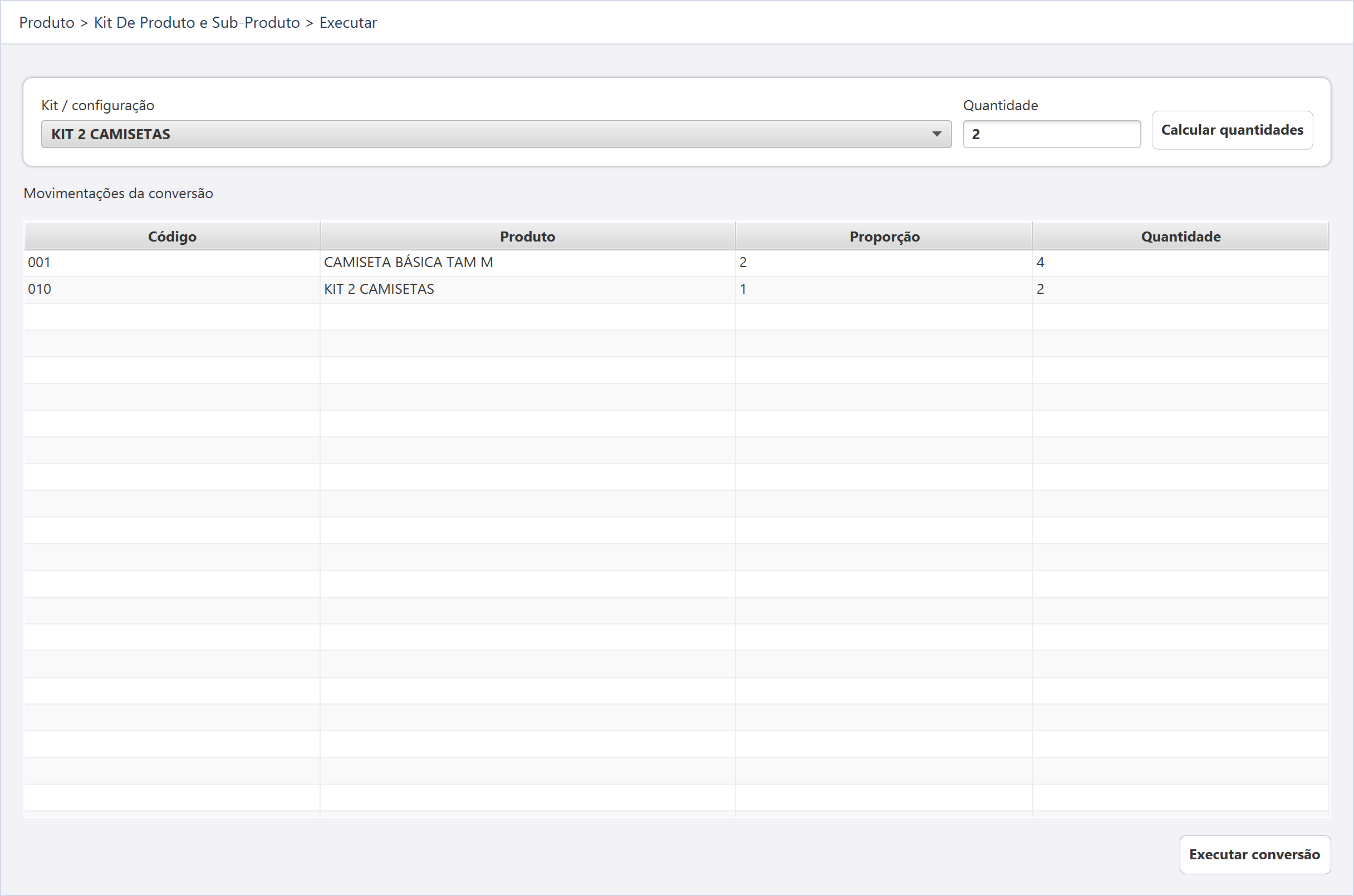Click Kit De Produto e Sub-Produto breadcrumb
Image resolution: width=1354 pixels, height=896 pixels.
(x=197, y=22)
